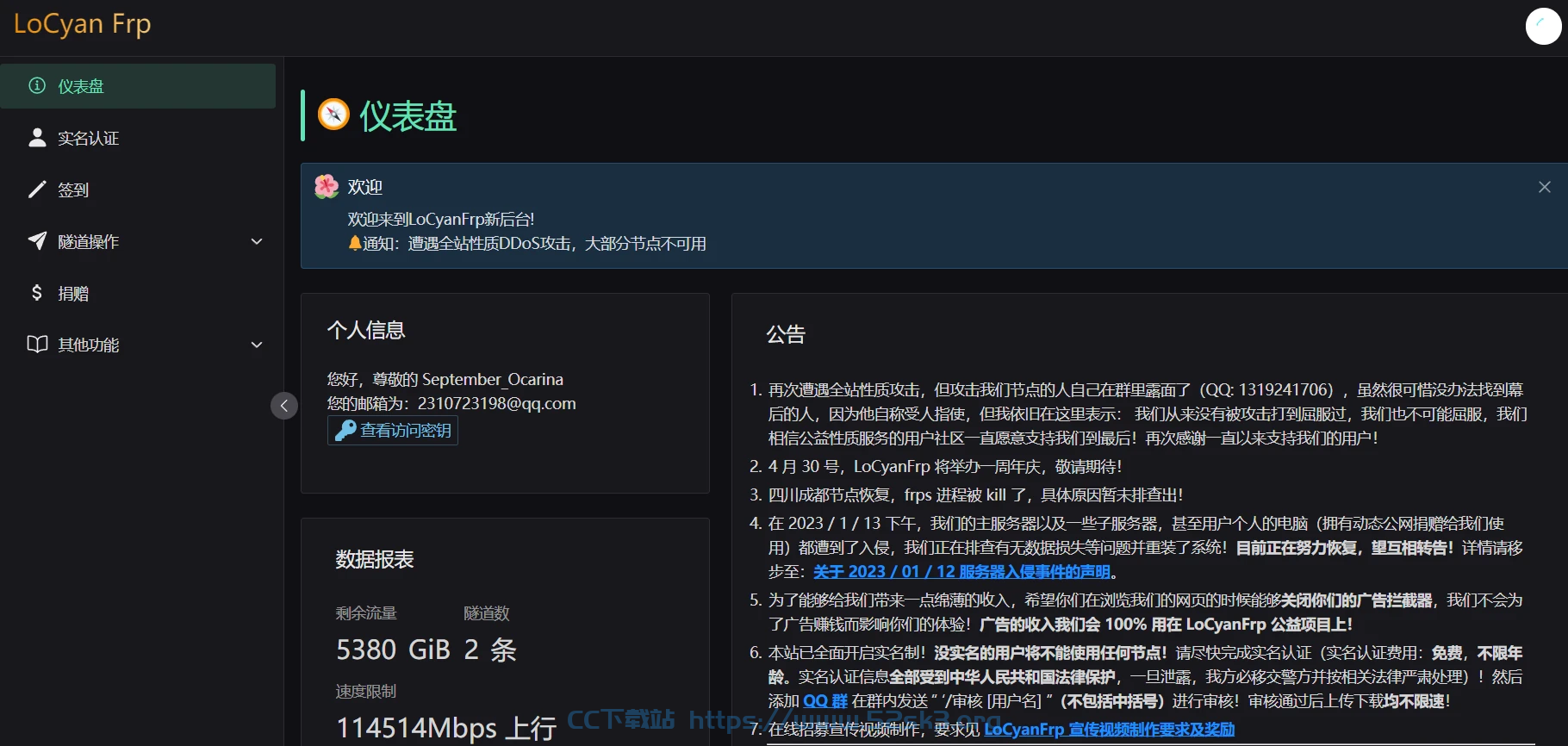
Task: Click the flower icon in the welcome banner
Action: pos(327,186)
